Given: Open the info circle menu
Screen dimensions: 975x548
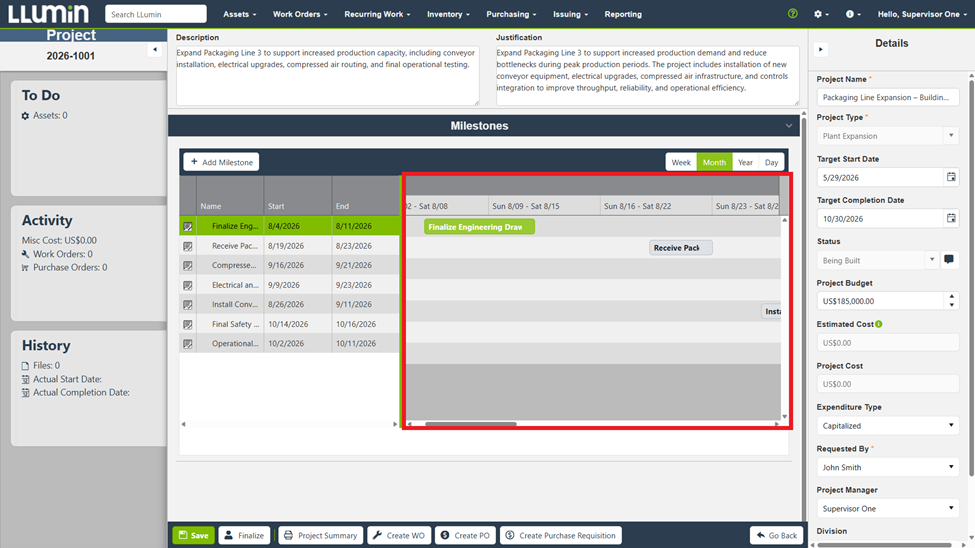Looking at the screenshot, I should [853, 14].
